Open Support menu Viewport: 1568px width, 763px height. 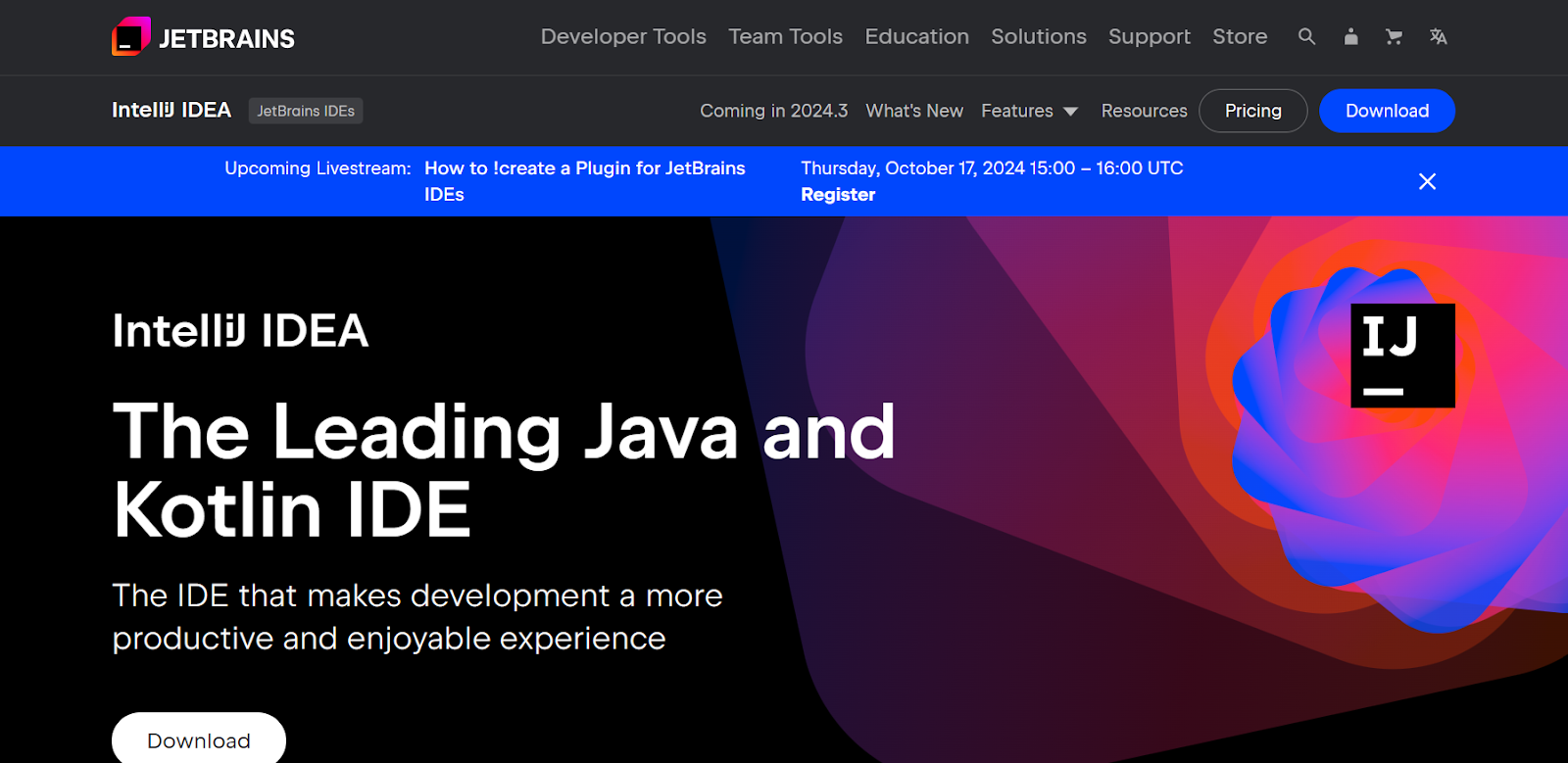coord(1150,36)
